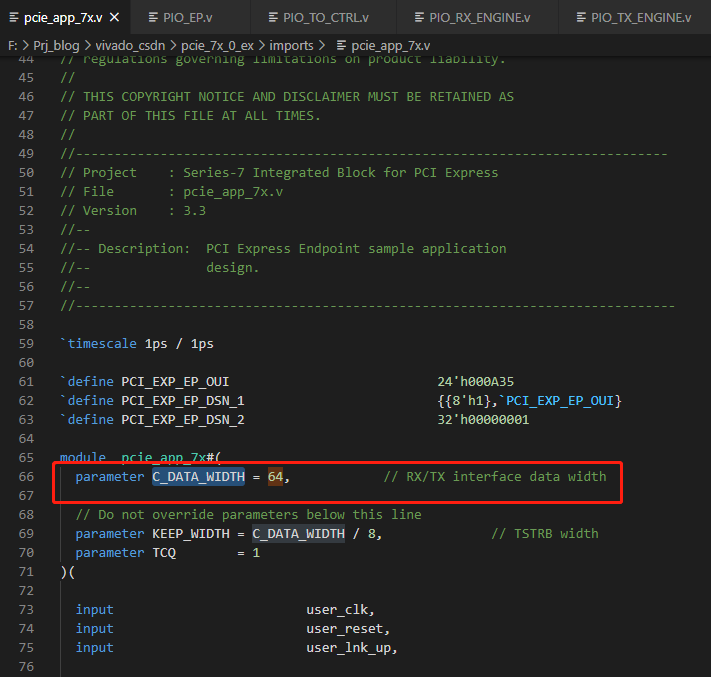Screen dimensions: 711x677
Task: Expand breadcrumb chevron after F:
Action: (25, 45)
